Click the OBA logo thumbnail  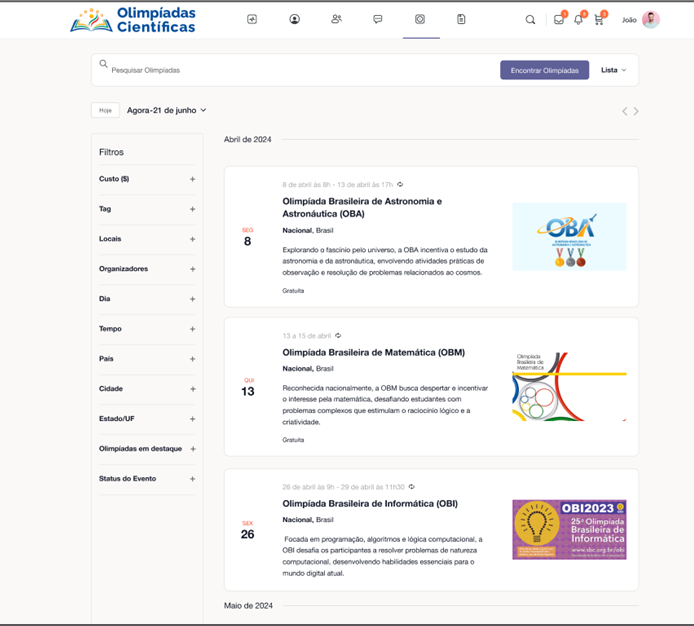pos(569,236)
